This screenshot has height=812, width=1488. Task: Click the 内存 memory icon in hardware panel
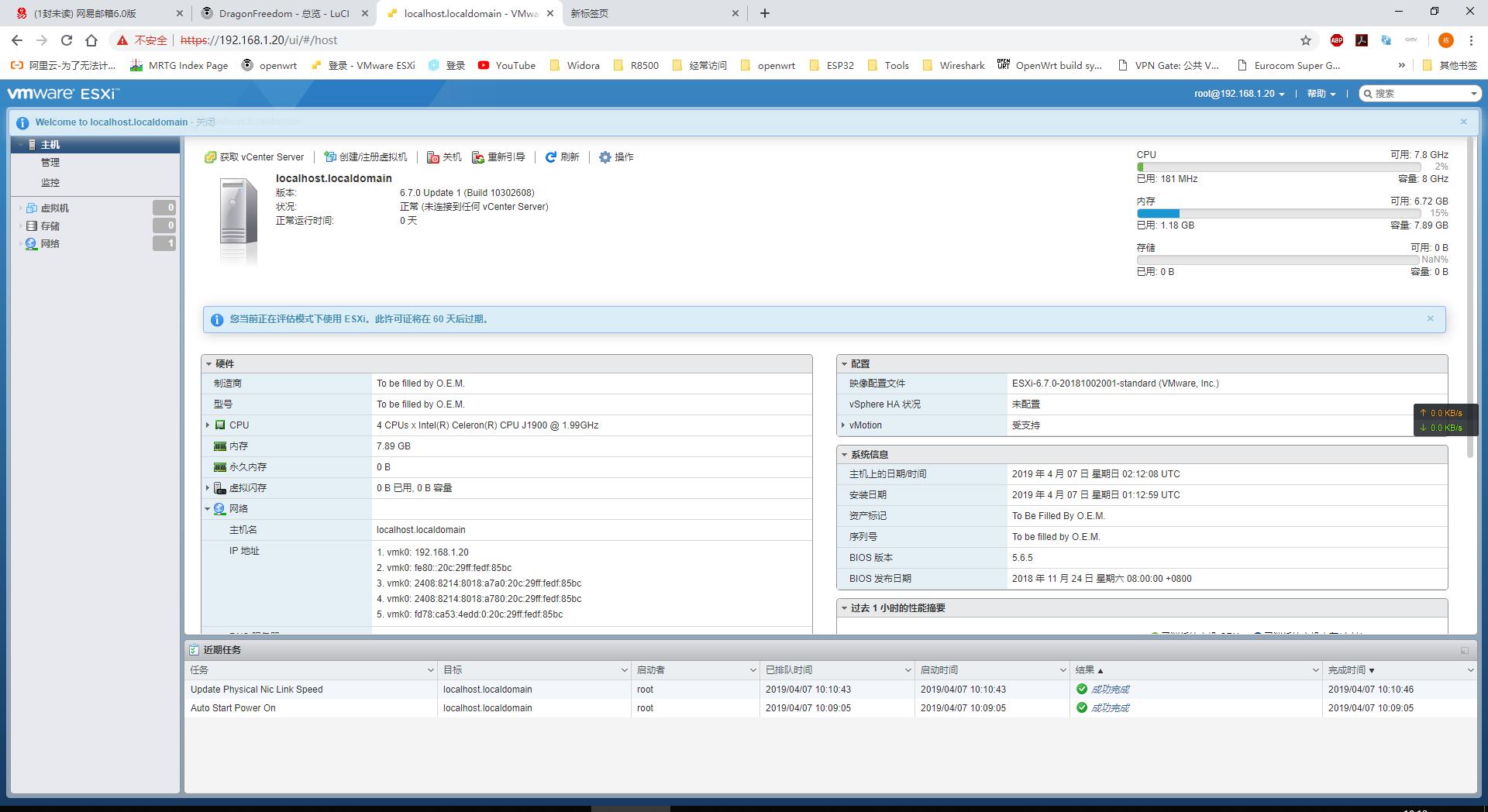click(220, 446)
